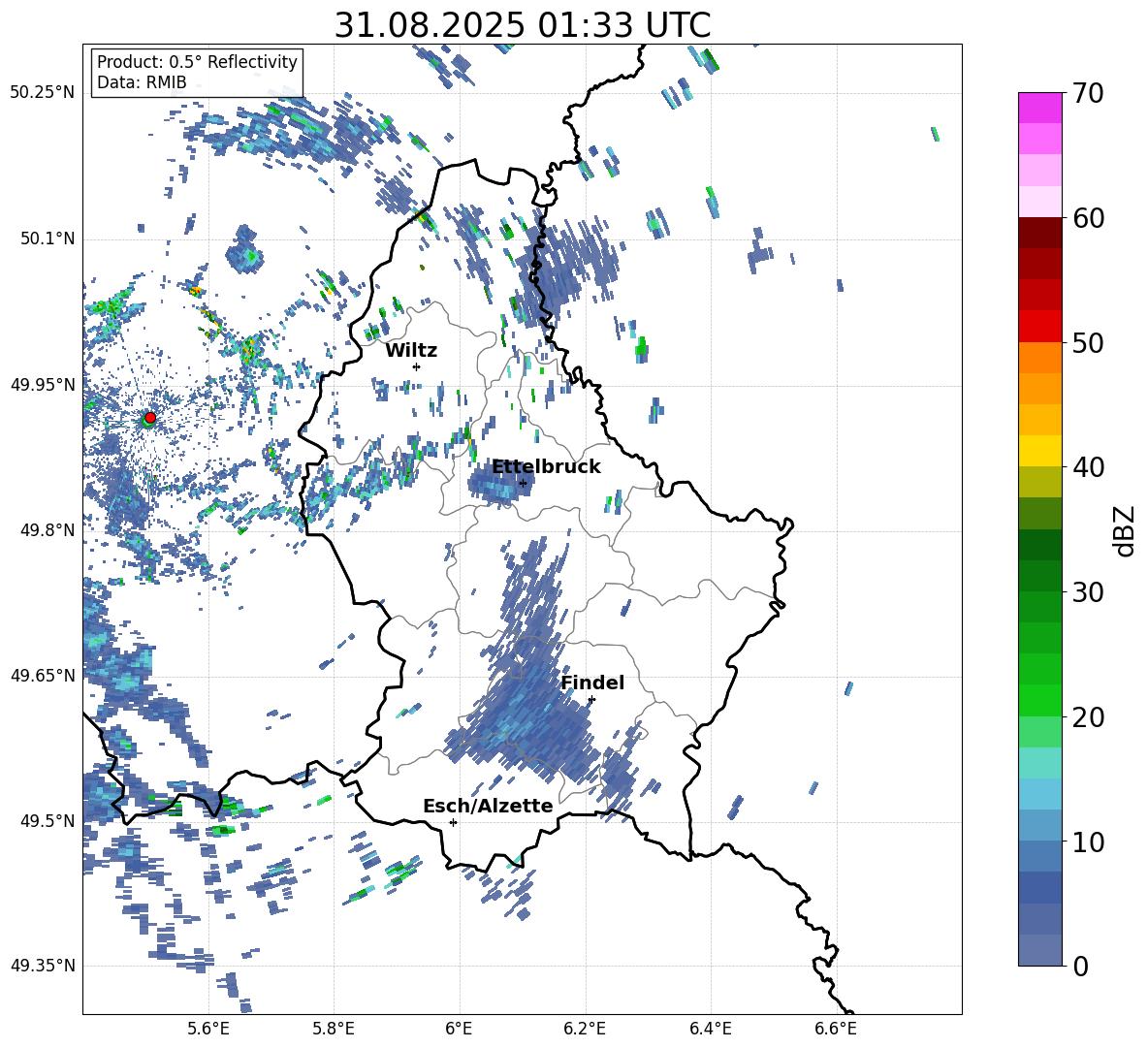
Task: Click the Product: 0.5° Reflectivity text
Action: [197, 61]
